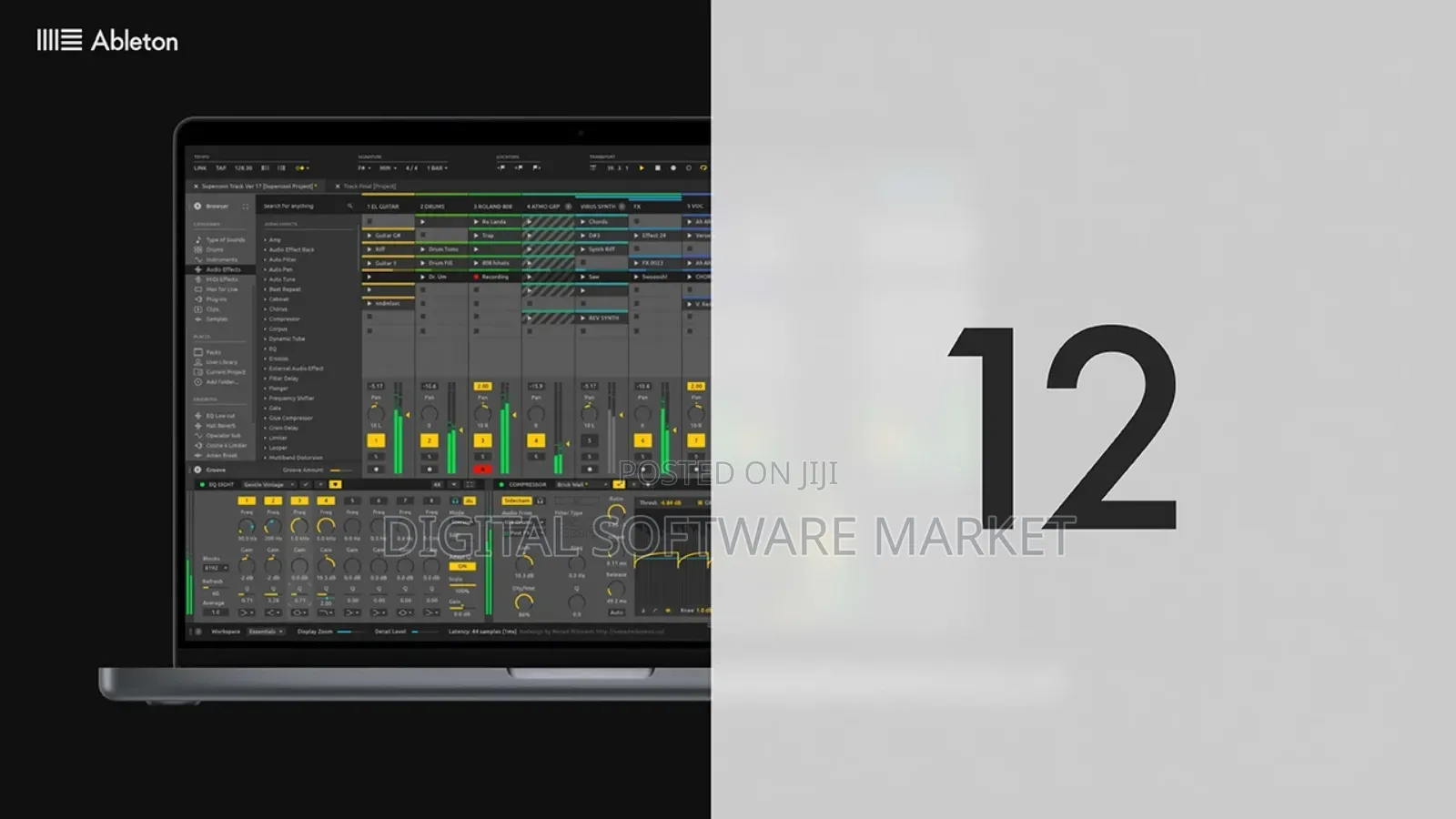The image size is (1456, 819).
Task: Open the F# key dropdown
Action: click(x=364, y=168)
